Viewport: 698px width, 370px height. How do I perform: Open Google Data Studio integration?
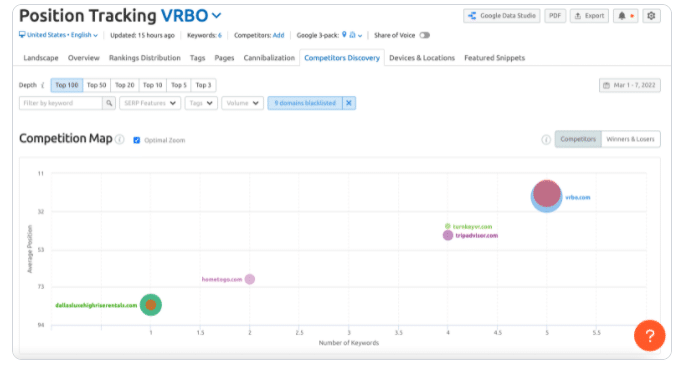pos(502,16)
